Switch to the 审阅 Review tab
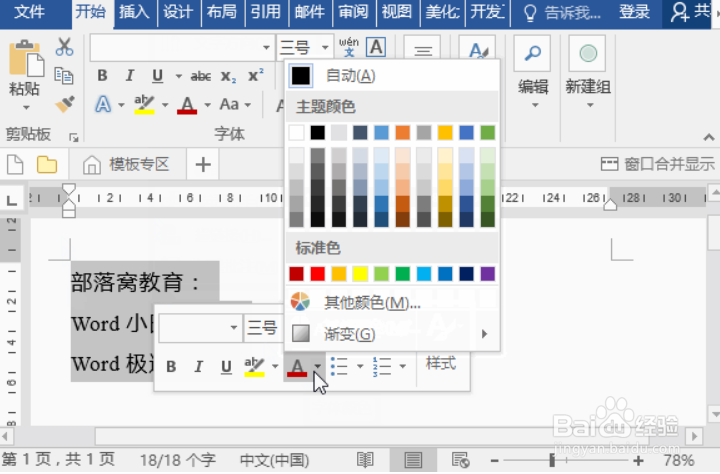Image resolution: width=720 pixels, height=474 pixels. tap(353, 12)
